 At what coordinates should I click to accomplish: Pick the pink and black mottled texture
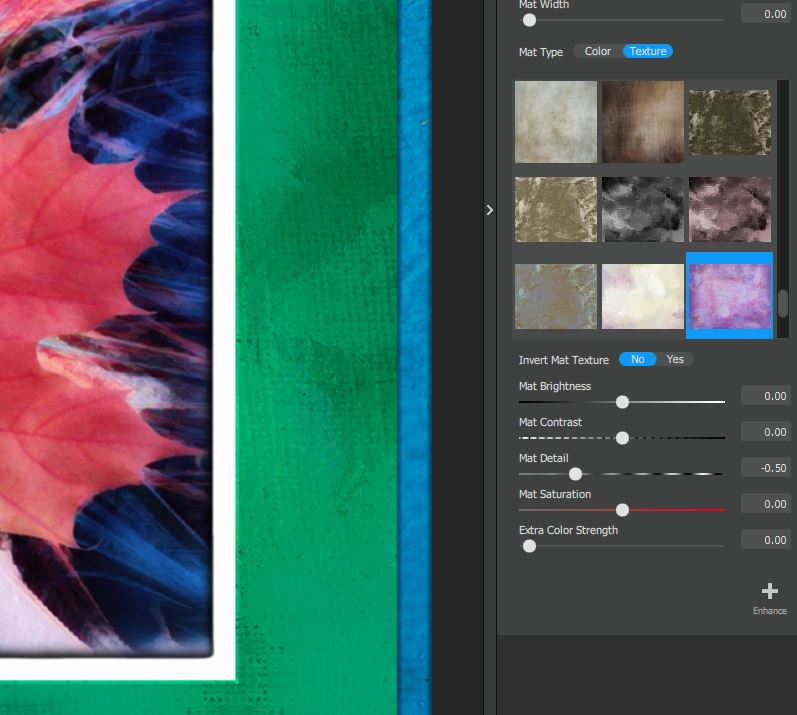(729, 209)
